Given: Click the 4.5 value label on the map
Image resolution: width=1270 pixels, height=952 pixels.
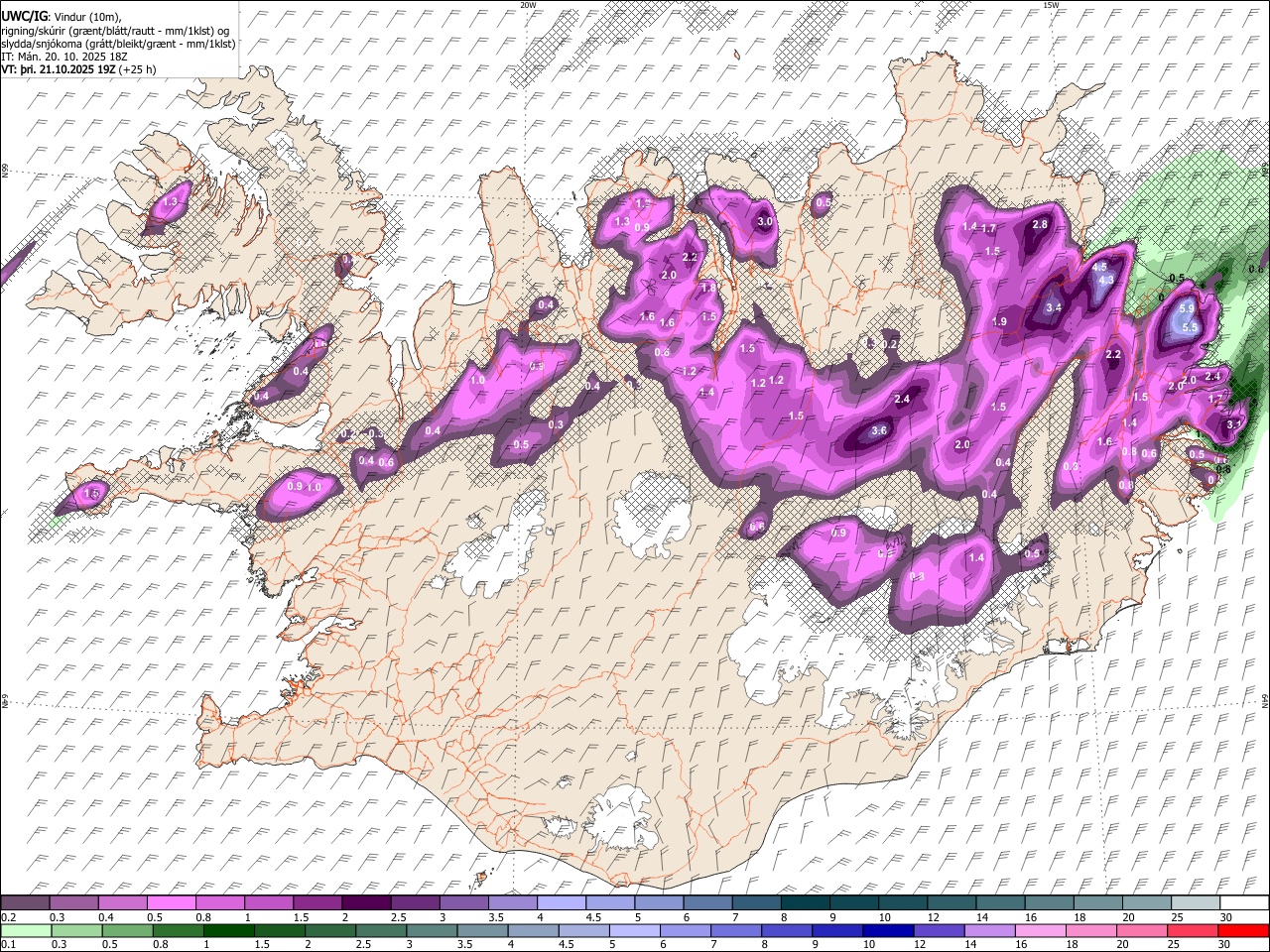Looking at the screenshot, I should pos(1099,267).
